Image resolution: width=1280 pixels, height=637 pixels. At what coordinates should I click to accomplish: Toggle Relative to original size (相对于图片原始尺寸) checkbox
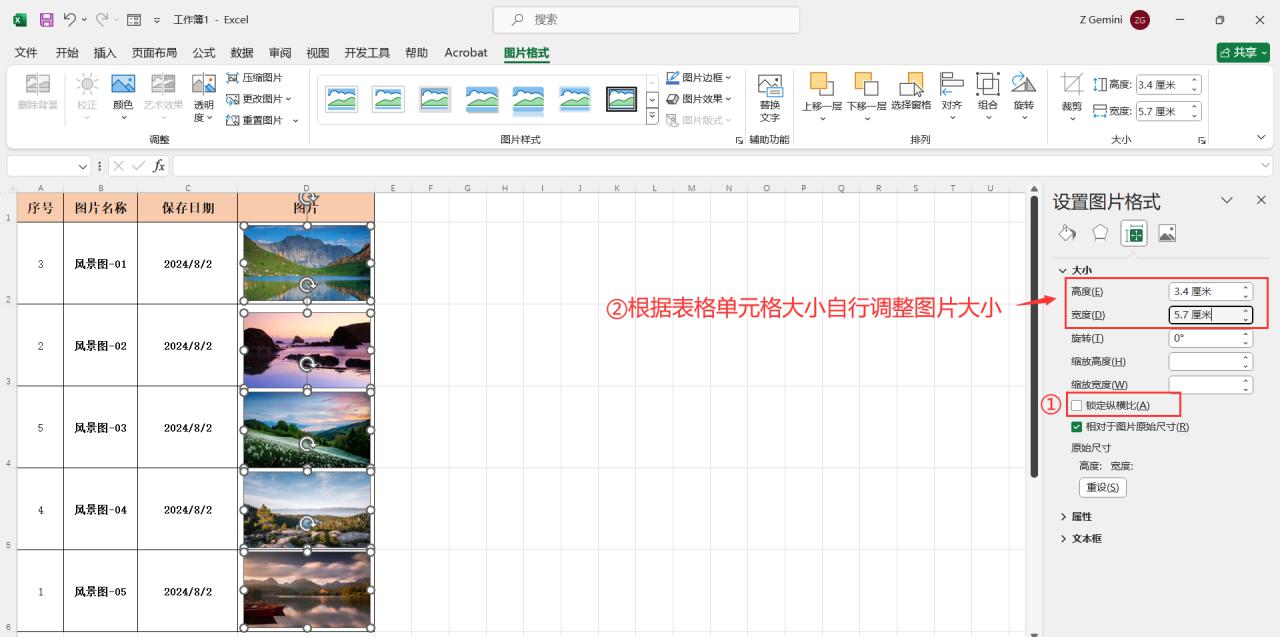[1077, 427]
